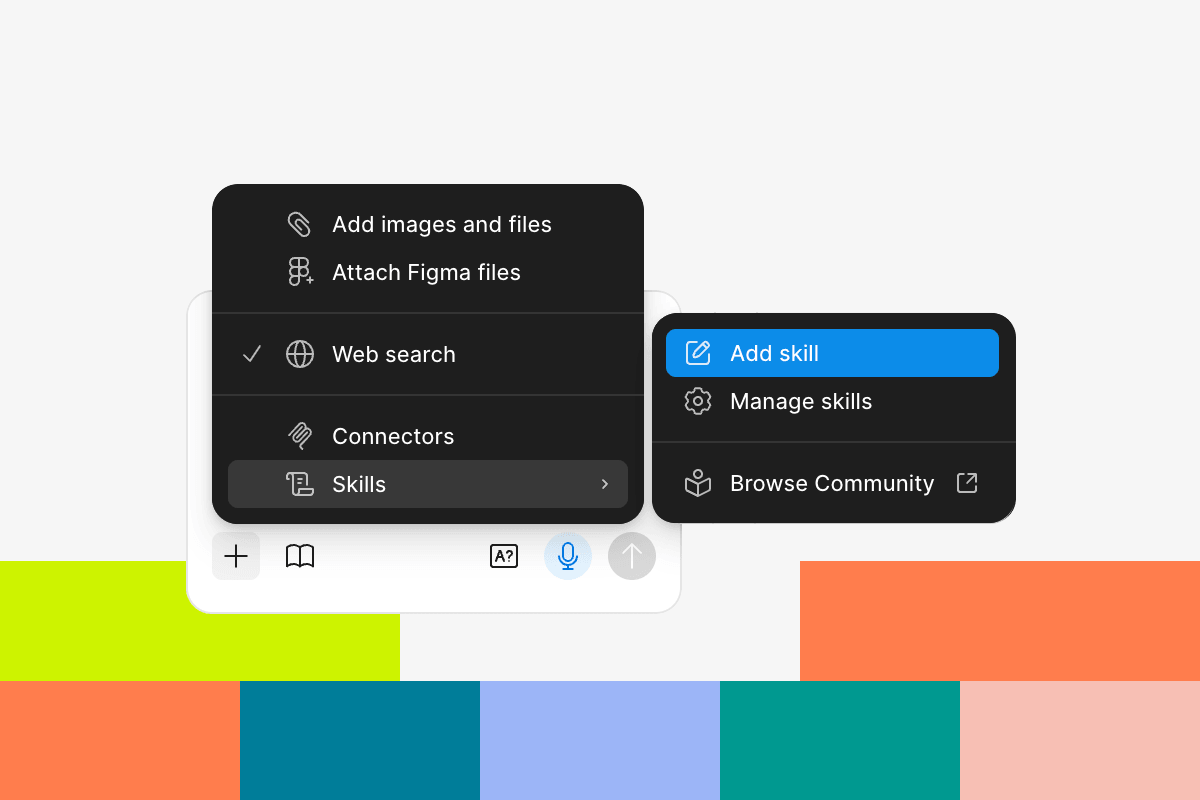Click the A? text helper icon
The width and height of the screenshot is (1200, 800).
[x=504, y=556]
